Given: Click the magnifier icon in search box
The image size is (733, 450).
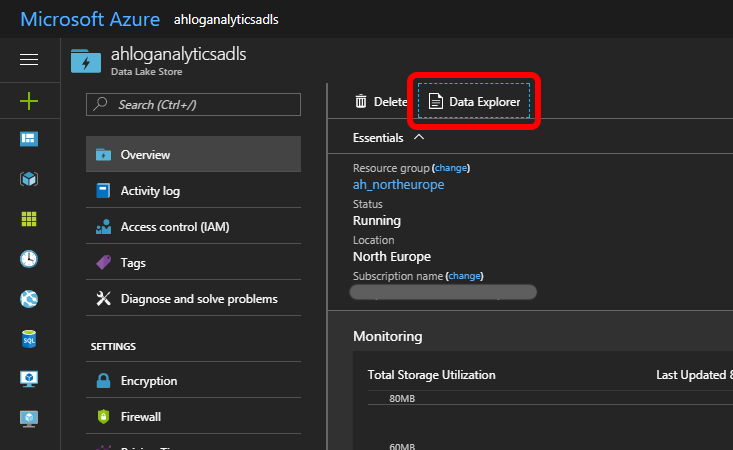Looking at the screenshot, I should (101, 104).
